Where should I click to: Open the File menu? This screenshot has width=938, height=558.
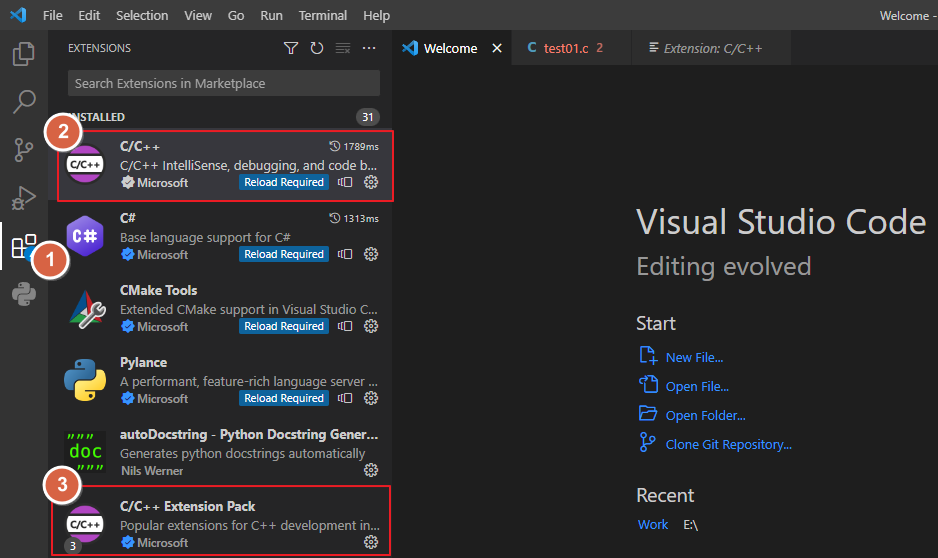53,16
